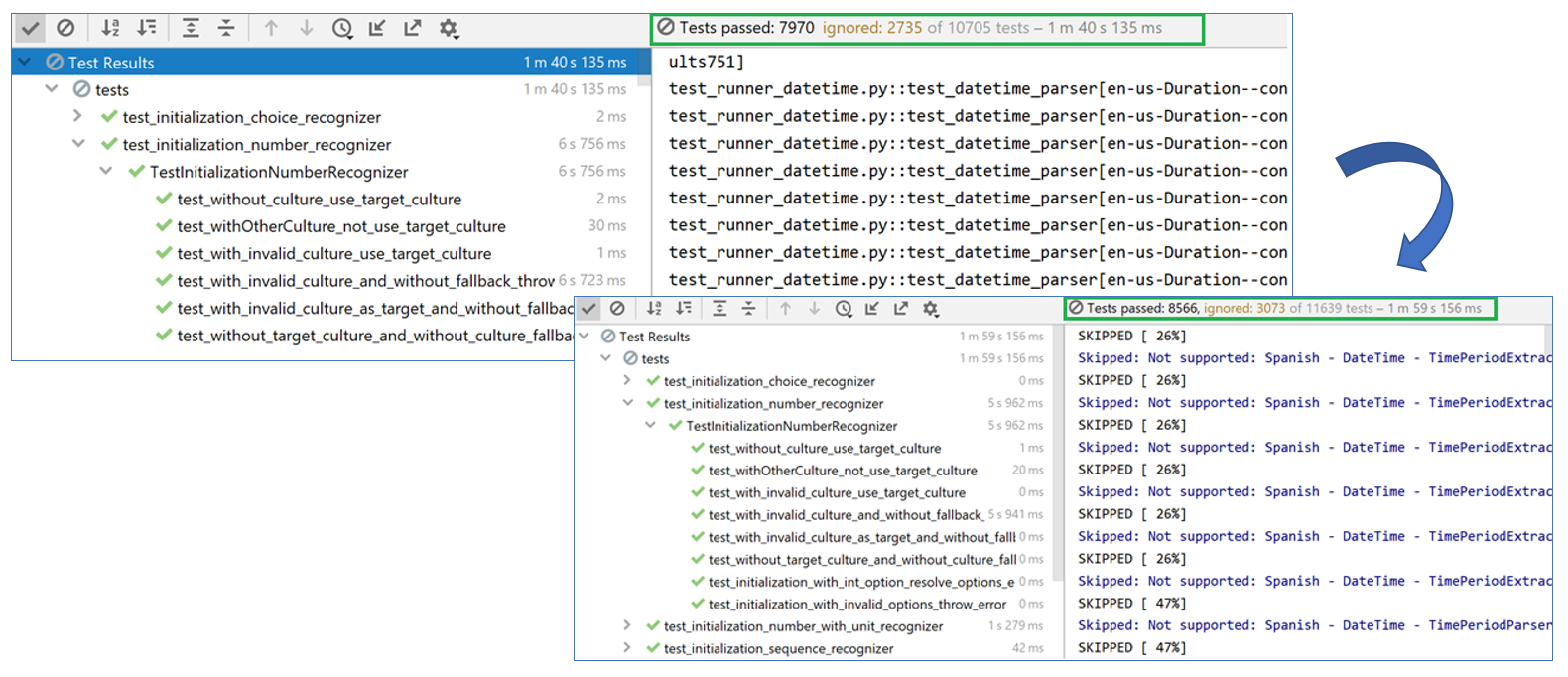Import test results in the 1 m 59 s panel
Viewport: 1568px width, 677px height.
click(x=871, y=309)
